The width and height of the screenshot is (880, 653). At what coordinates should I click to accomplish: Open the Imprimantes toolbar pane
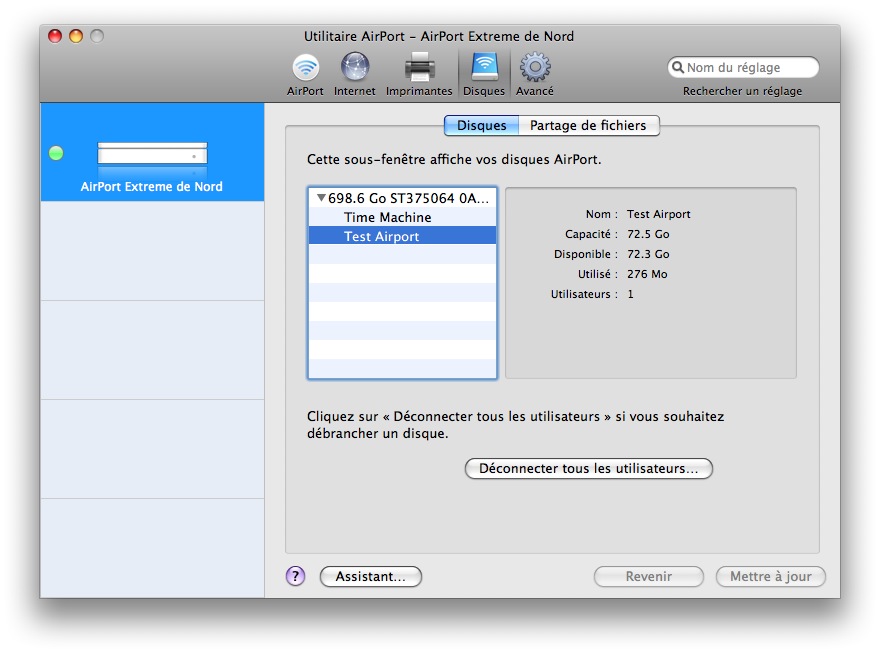[x=419, y=74]
